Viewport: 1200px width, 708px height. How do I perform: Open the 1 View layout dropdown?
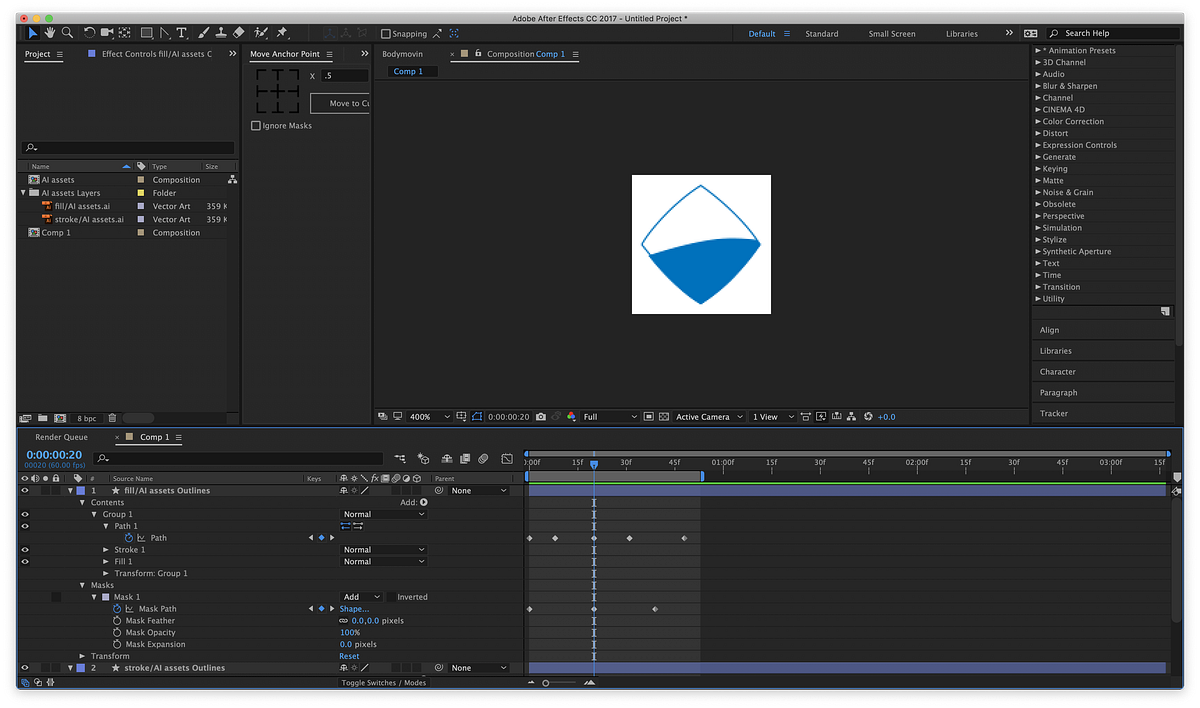(772, 417)
